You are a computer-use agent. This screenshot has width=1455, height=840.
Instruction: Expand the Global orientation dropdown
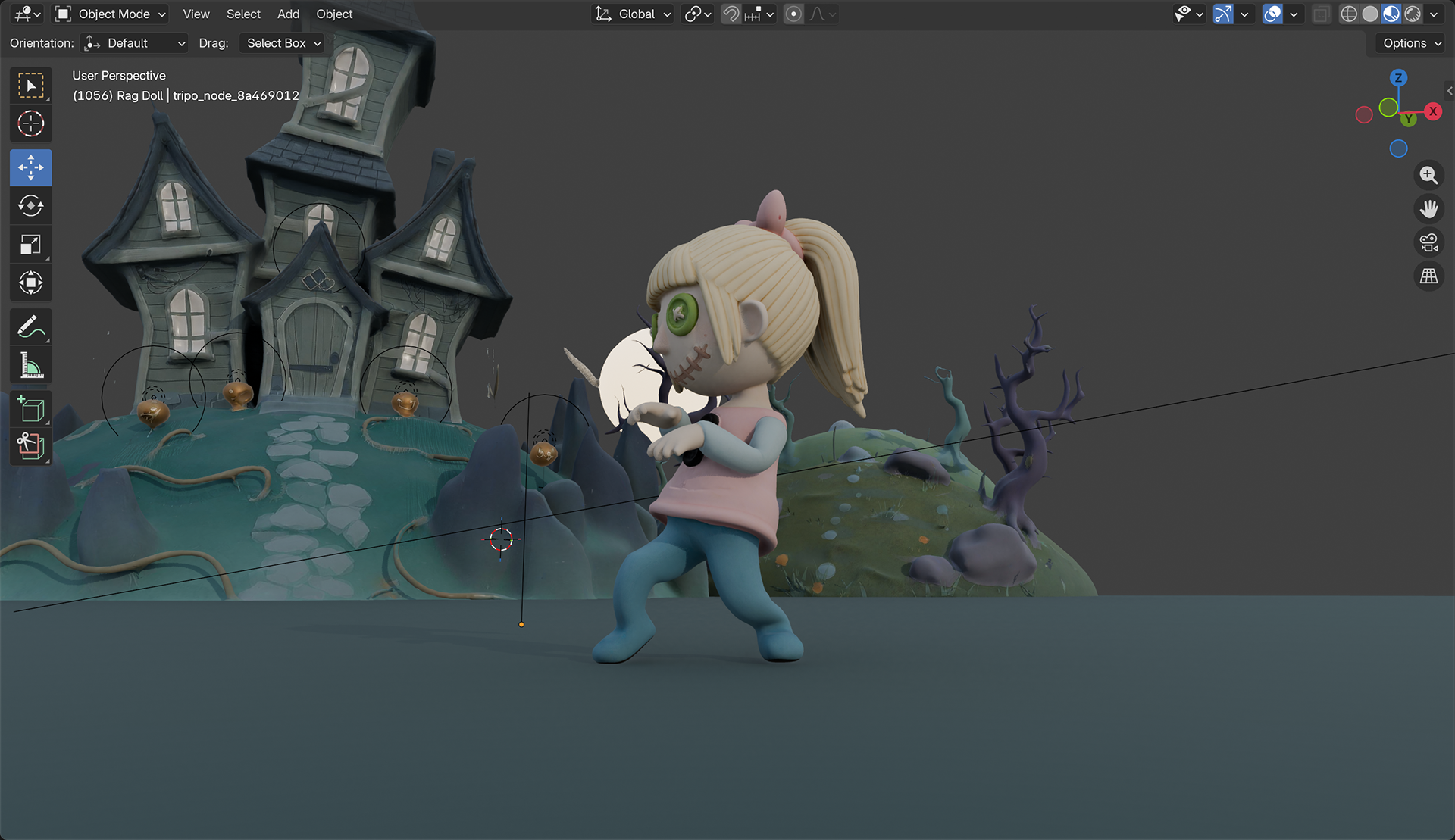tap(634, 14)
